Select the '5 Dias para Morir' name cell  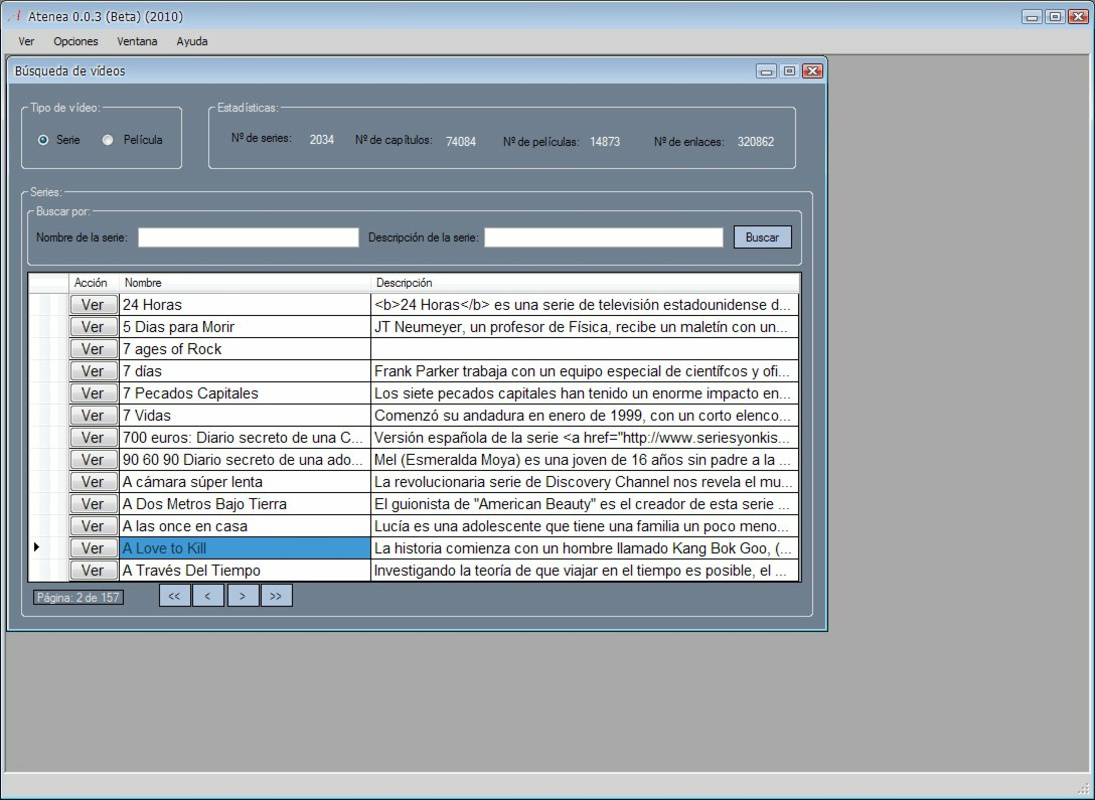(x=244, y=327)
